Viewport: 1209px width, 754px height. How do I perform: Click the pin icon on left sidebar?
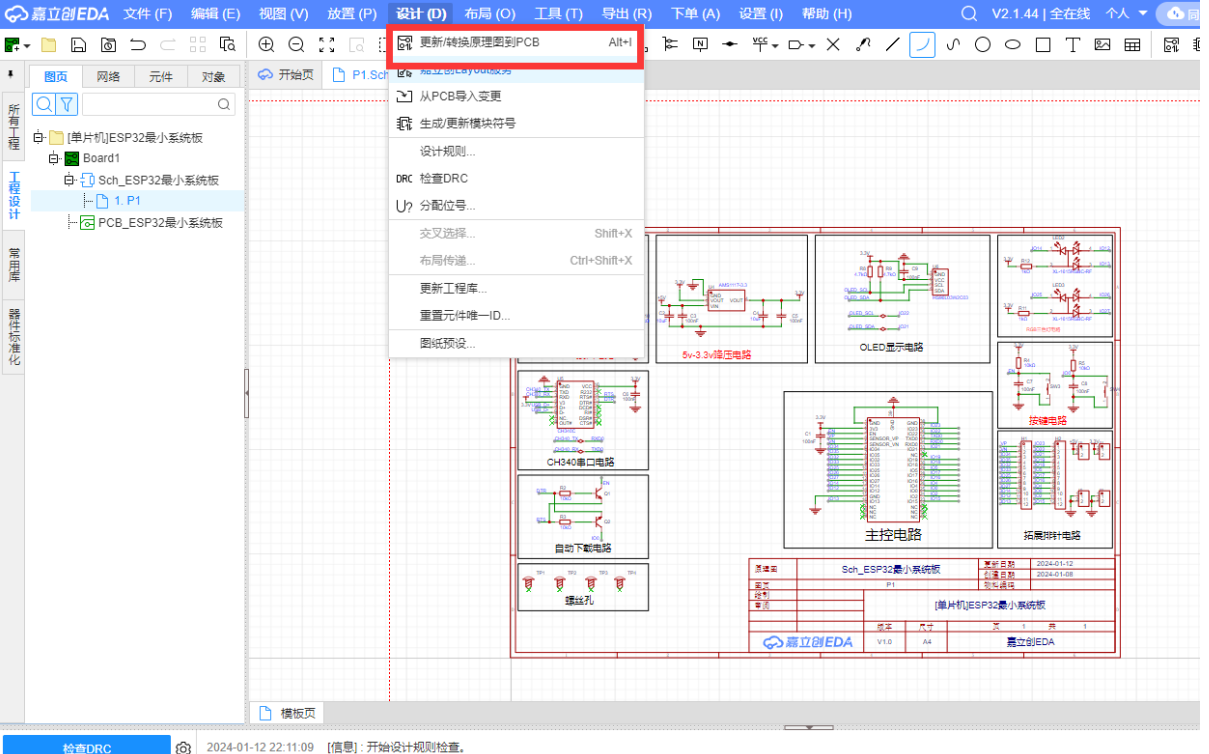(x=10, y=75)
